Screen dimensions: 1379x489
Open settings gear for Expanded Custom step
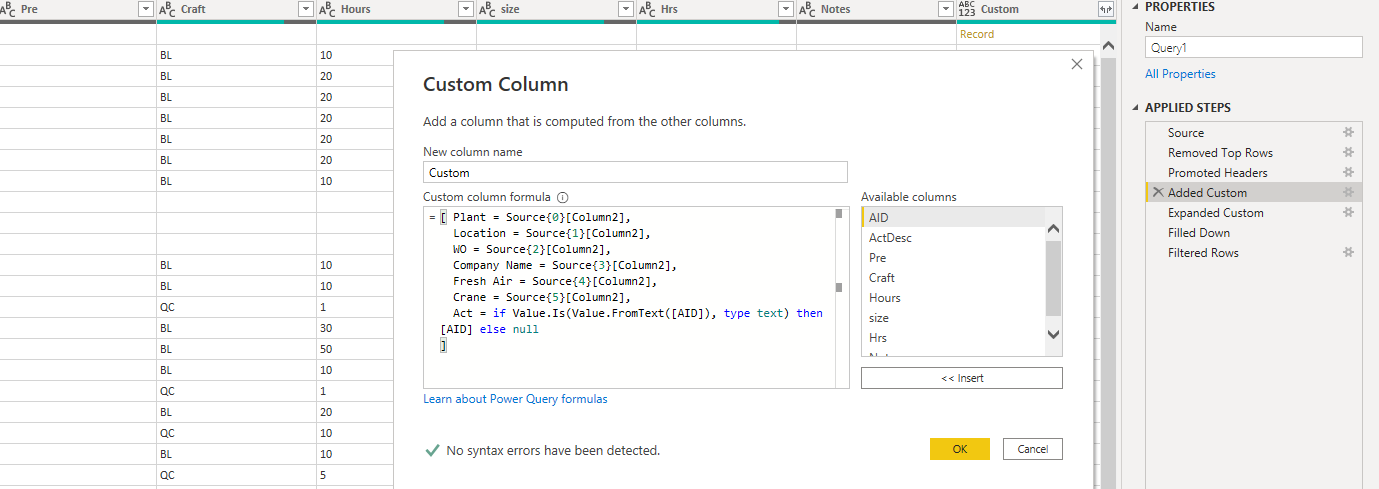click(x=1348, y=213)
